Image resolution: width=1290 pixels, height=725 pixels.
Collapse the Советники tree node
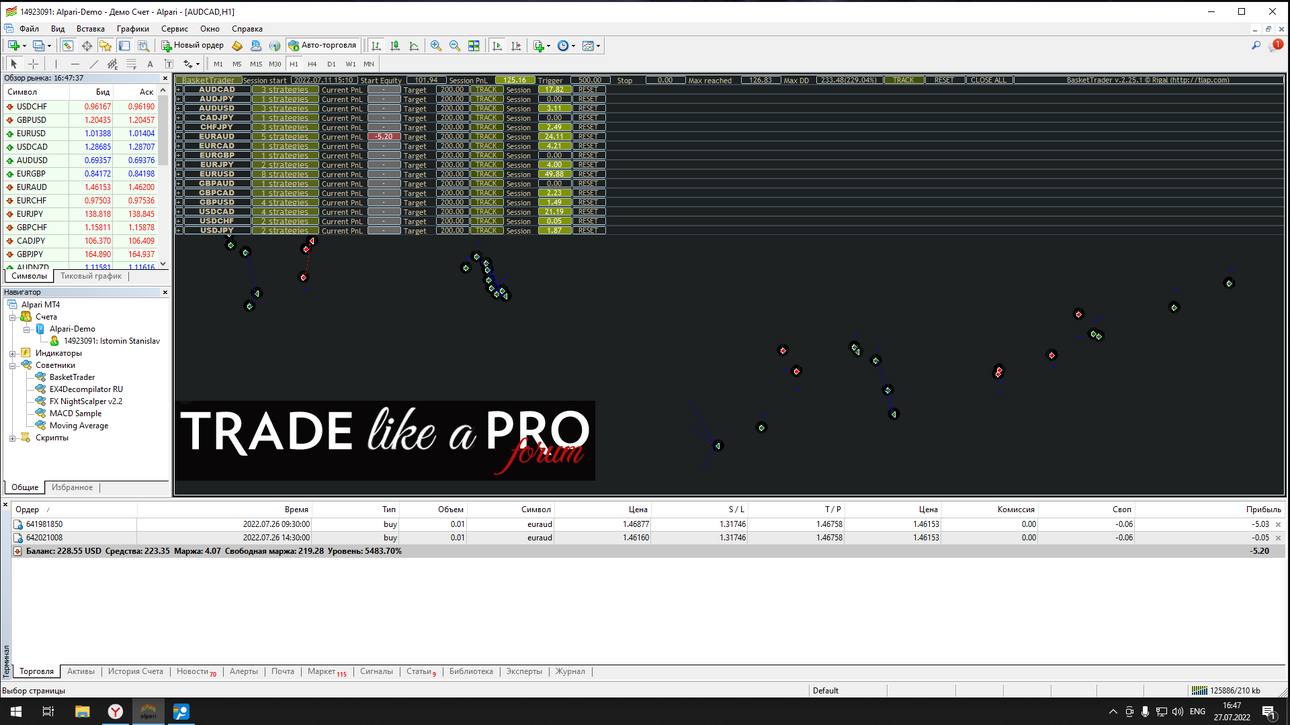pyautogui.click(x=12, y=365)
